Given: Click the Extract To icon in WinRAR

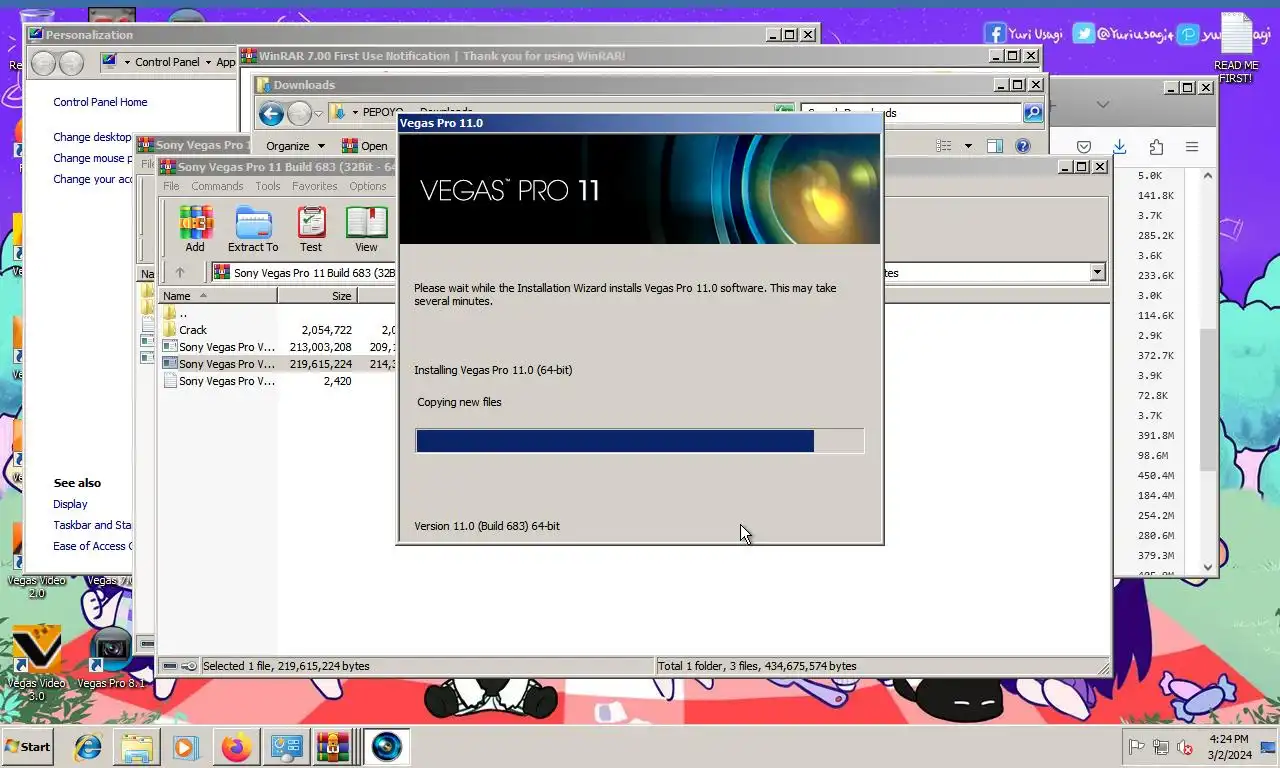Looking at the screenshot, I should (253, 229).
